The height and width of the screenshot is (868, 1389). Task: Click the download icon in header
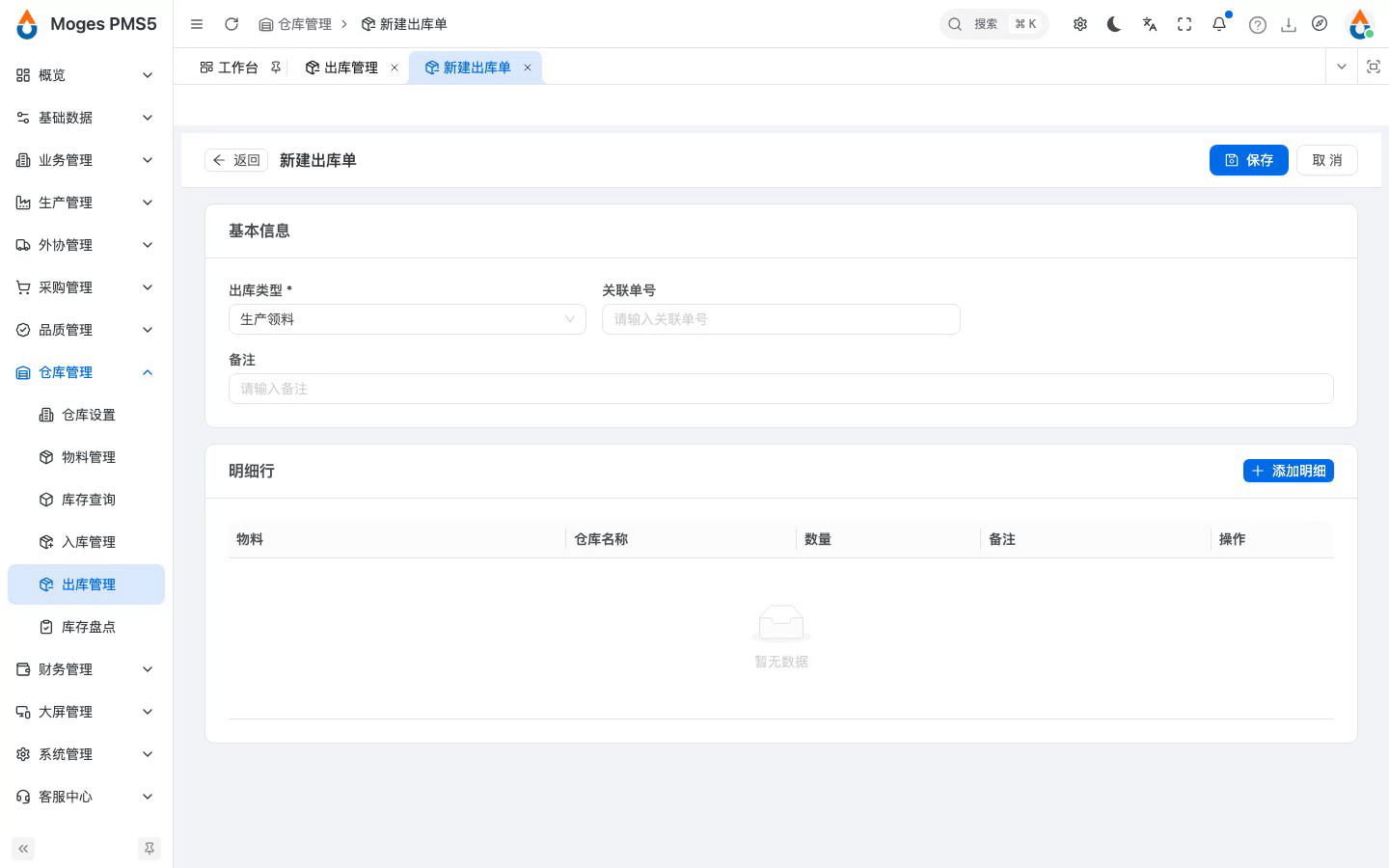pos(1289,25)
